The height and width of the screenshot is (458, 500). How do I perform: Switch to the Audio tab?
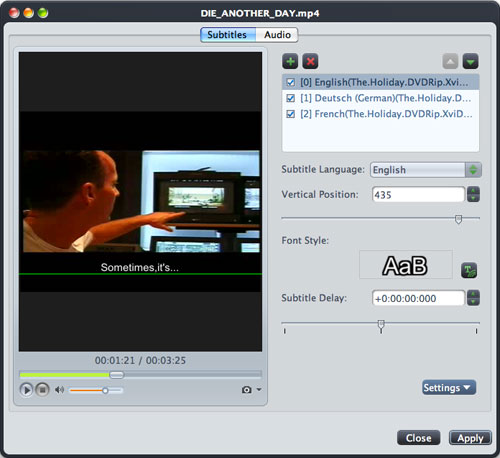tap(277, 35)
